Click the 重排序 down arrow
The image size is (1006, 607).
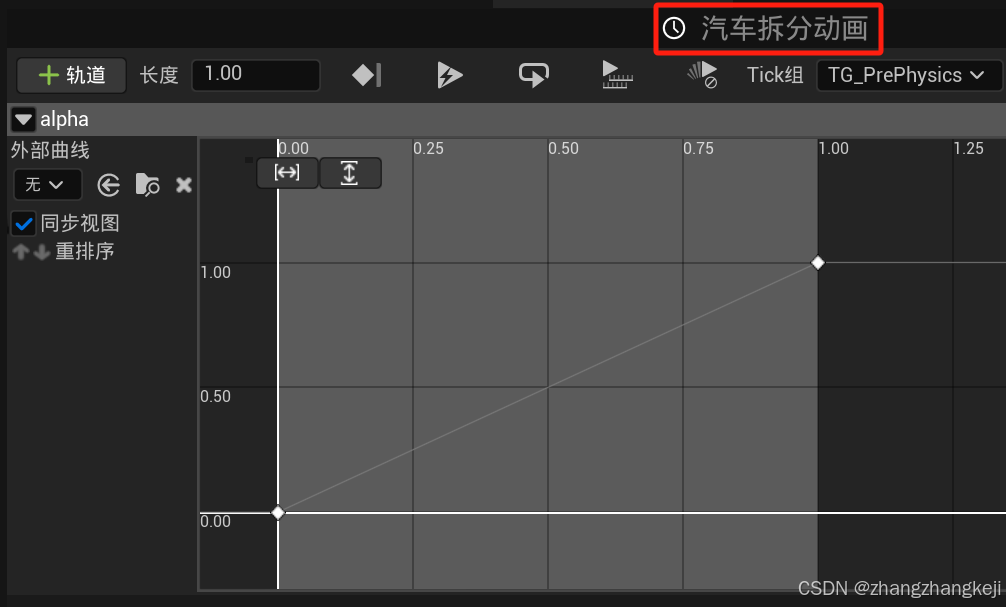[42, 252]
